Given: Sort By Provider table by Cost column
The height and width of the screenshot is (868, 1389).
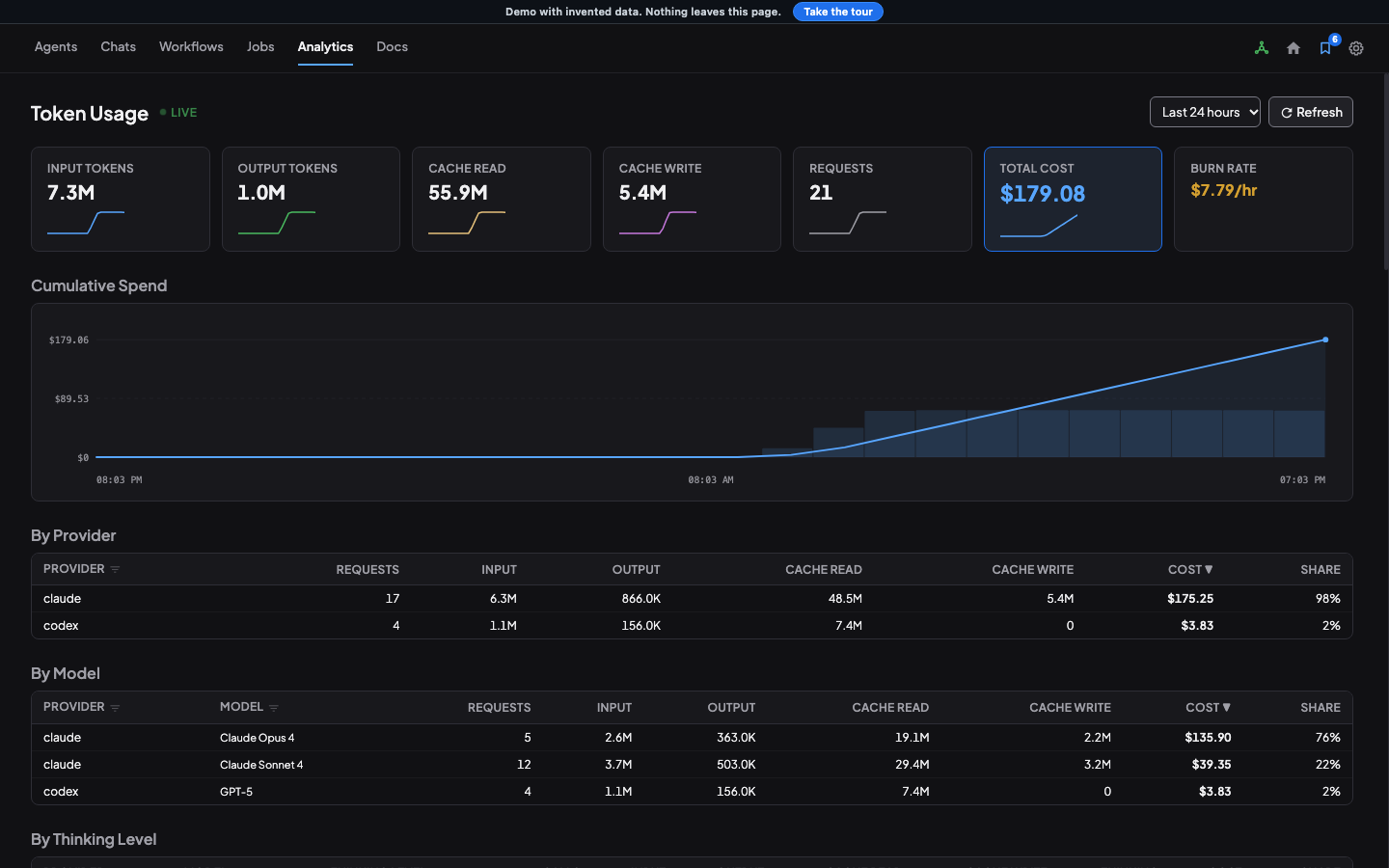Looking at the screenshot, I should (x=1190, y=570).
